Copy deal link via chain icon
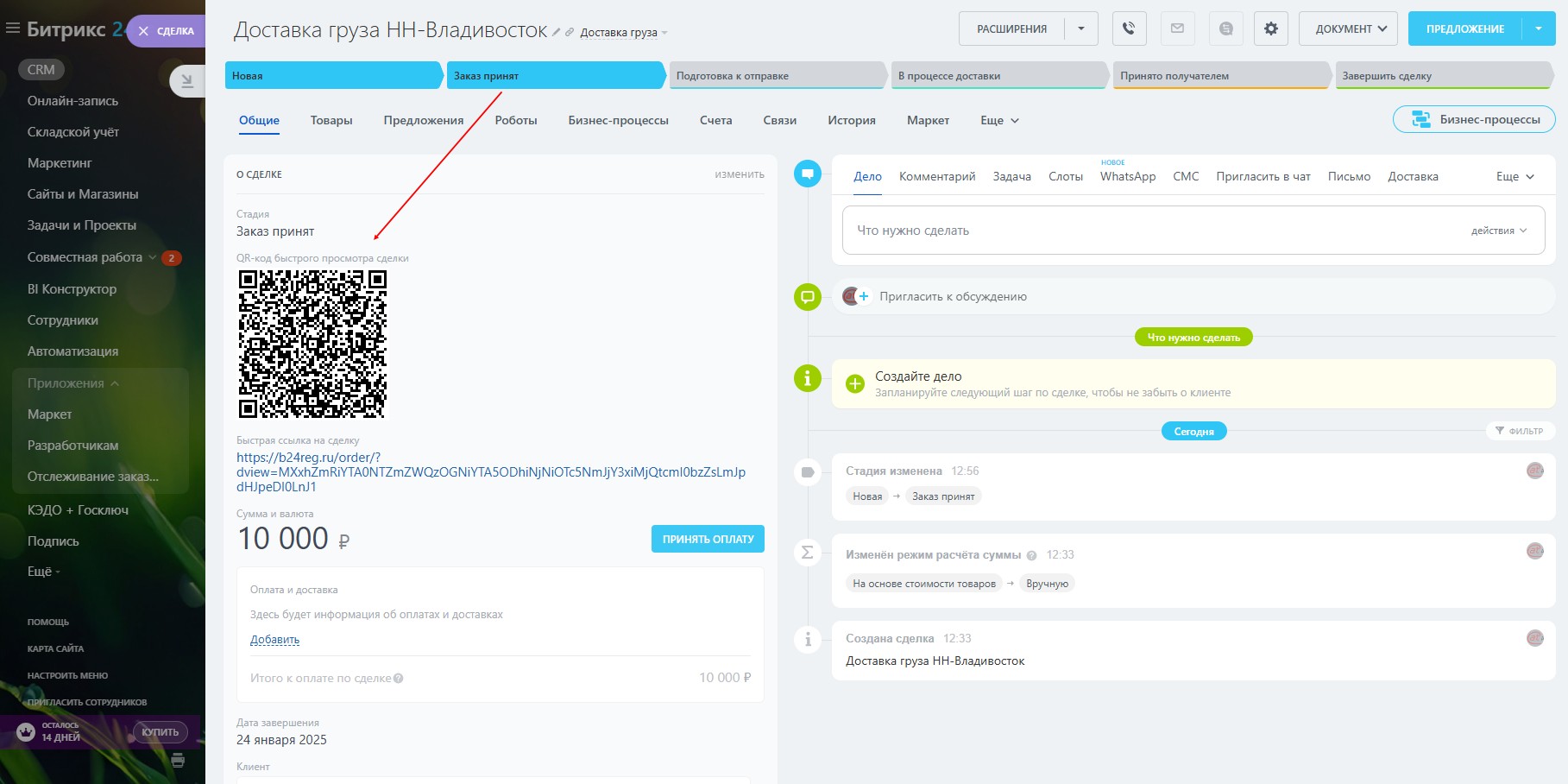Image resolution: width=1568 pixels, height=784 pixels. click(570, 32)
